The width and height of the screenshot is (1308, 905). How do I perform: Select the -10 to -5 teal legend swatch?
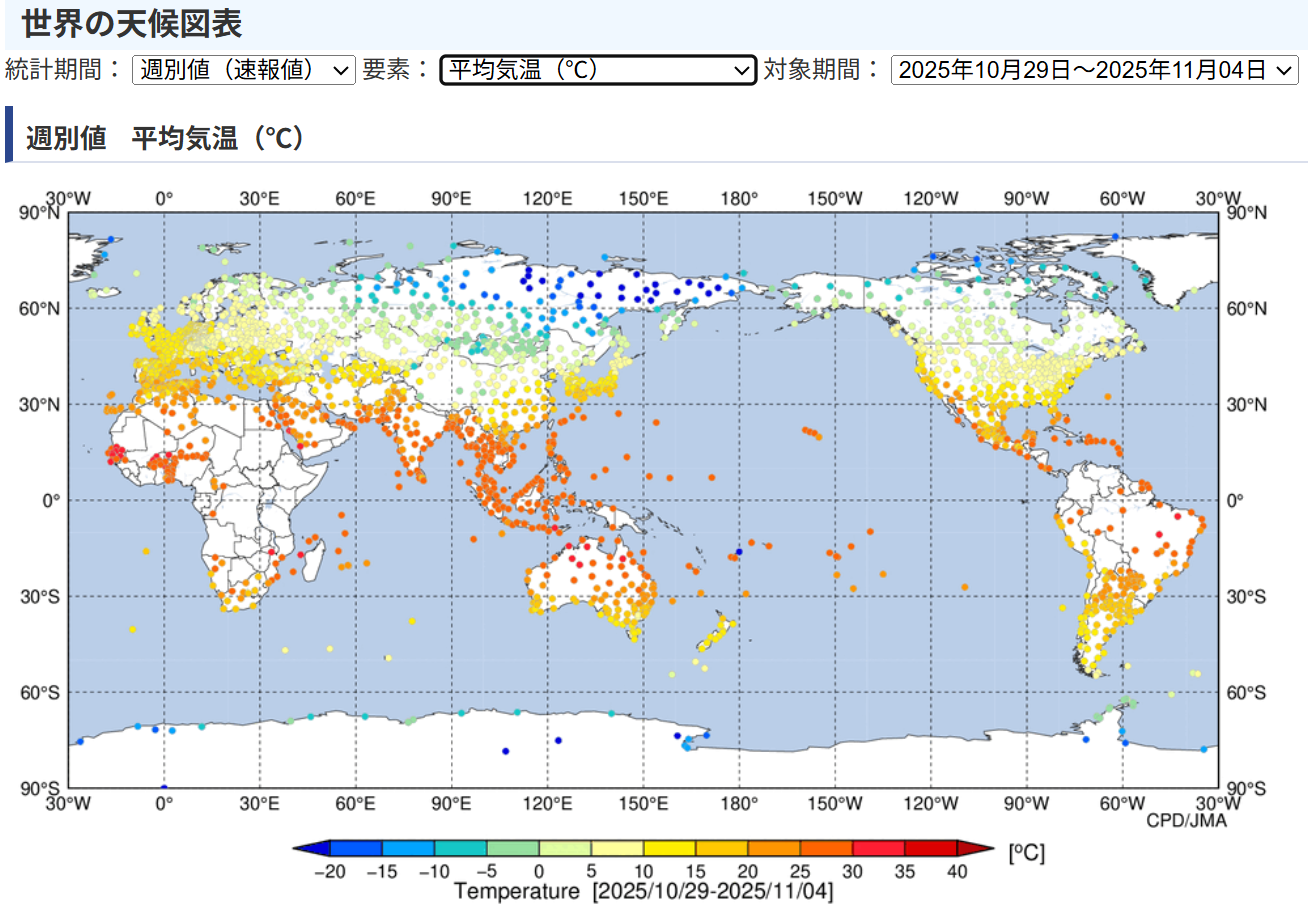click(x=460, y=849)
